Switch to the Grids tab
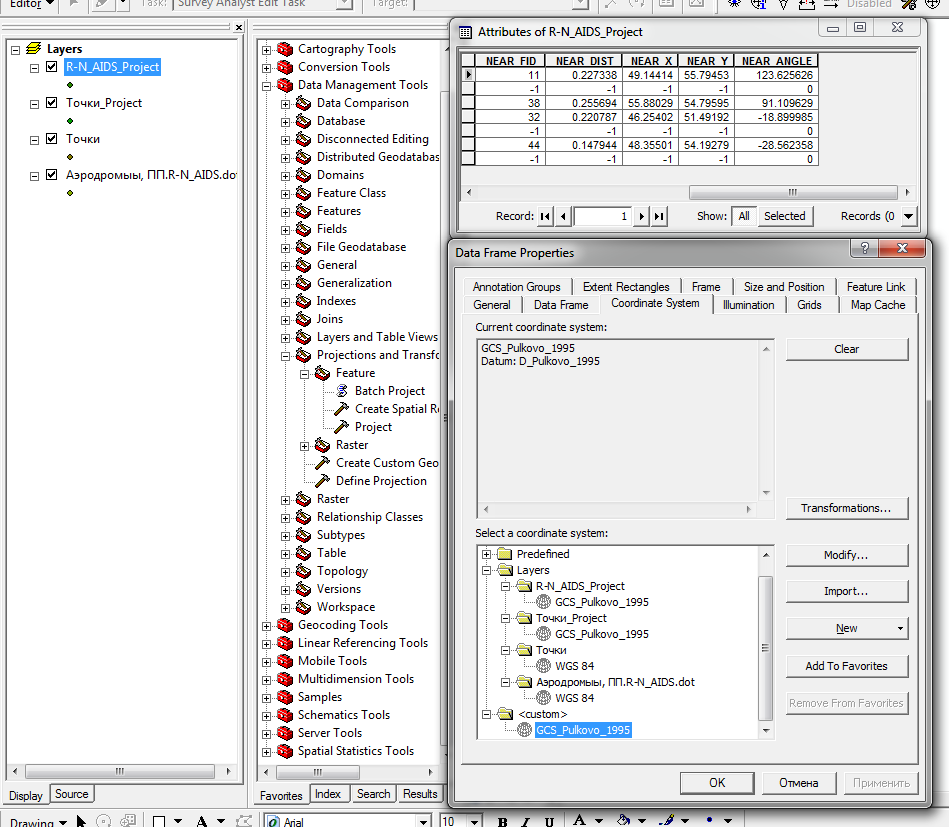This screenshot has height=827, width=949. (x=809, y=305)
